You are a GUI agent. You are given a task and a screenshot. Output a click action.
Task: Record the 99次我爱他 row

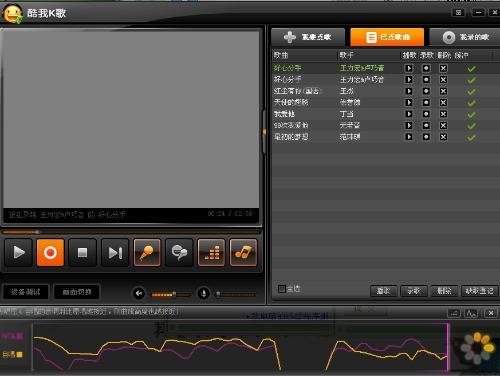click(x=426, y=125)
